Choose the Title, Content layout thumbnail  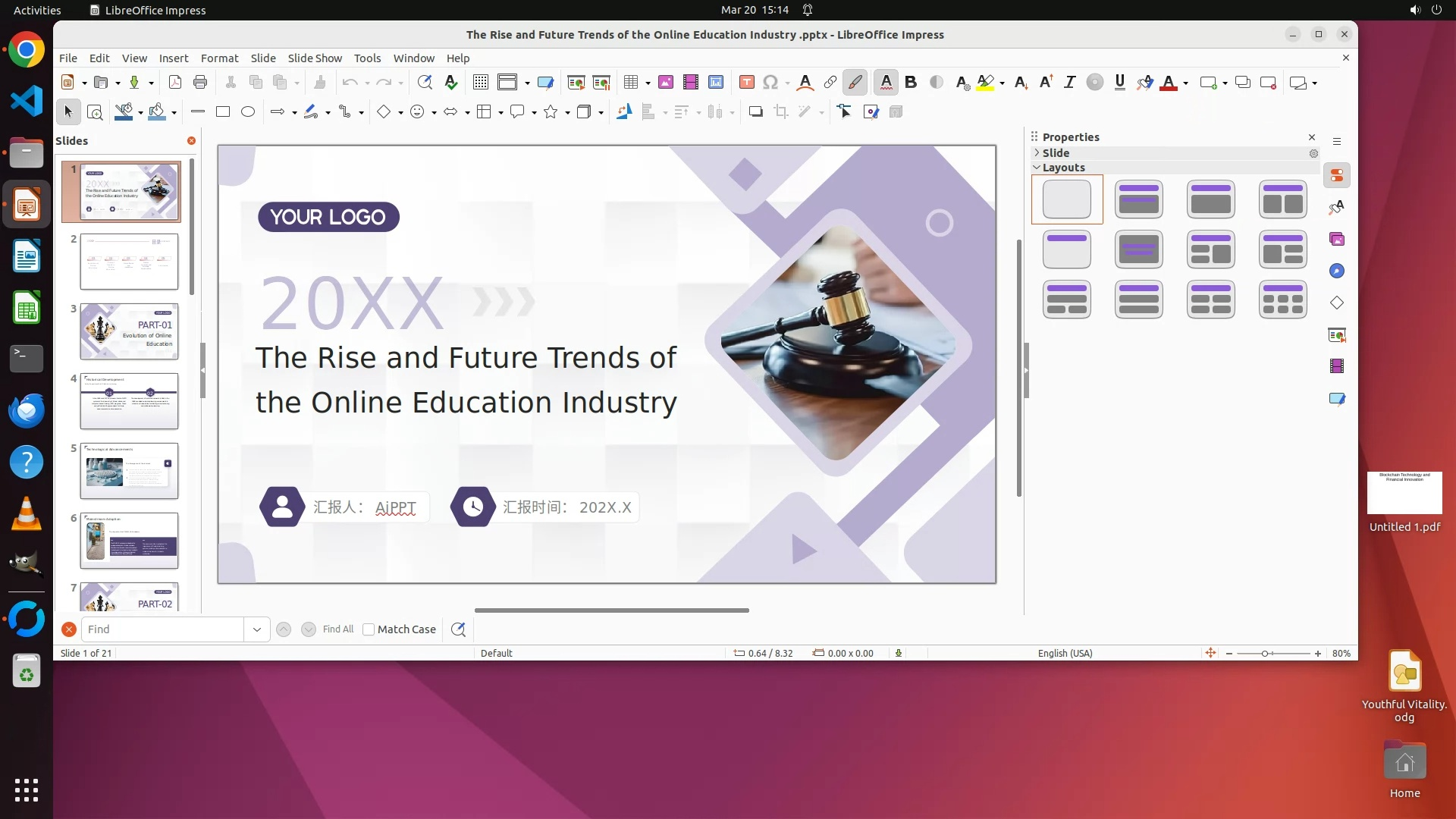pyautogui.click(x=1210, y=199)
